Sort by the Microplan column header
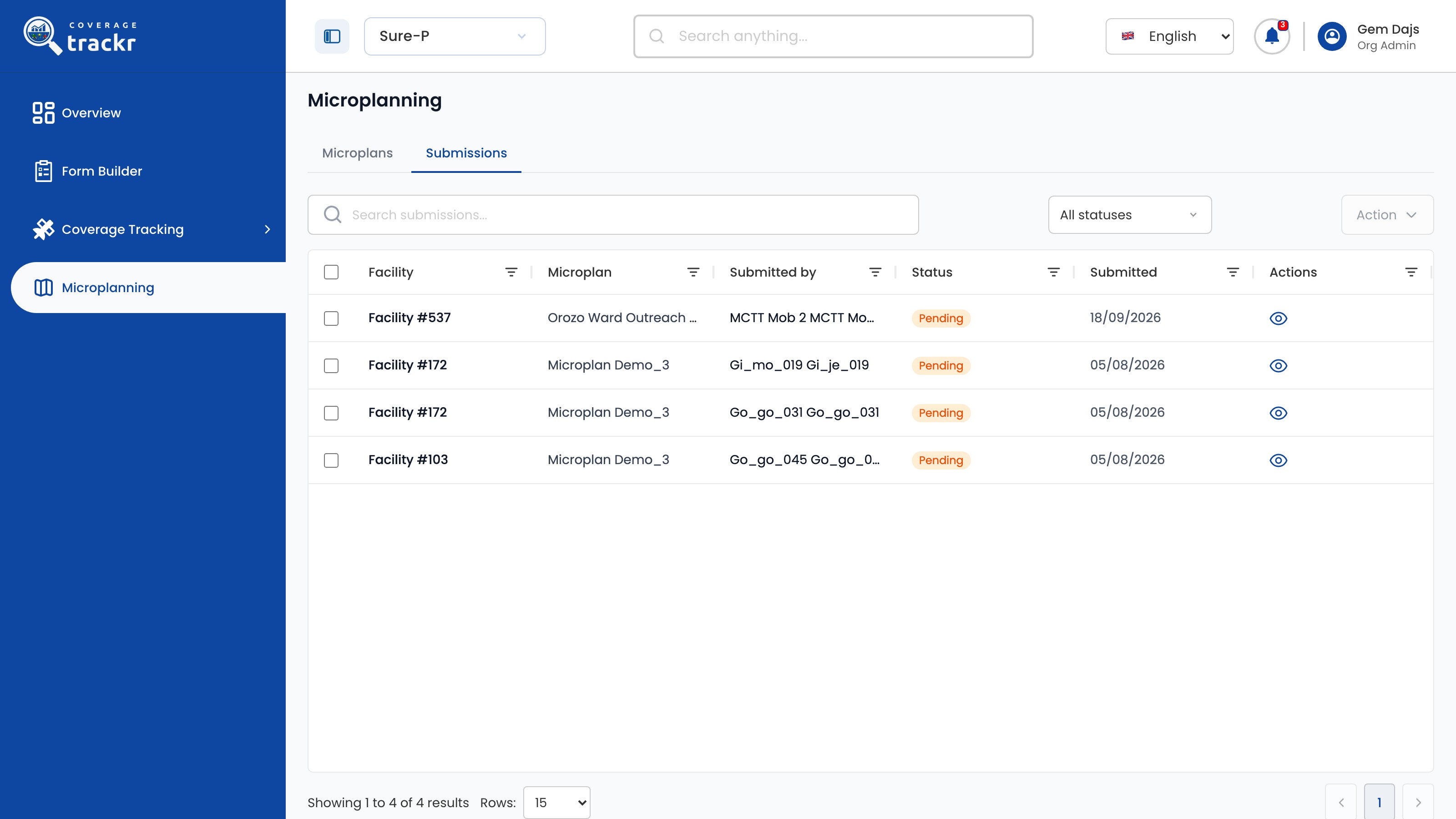 pyautogui.click(x=579, y=272)
